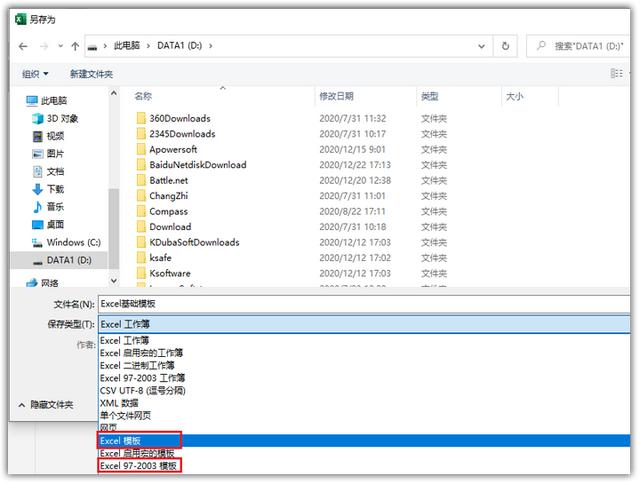Click the search DATA1 (D:) box
Screen dimensions: 640x484
pos(580,46)
